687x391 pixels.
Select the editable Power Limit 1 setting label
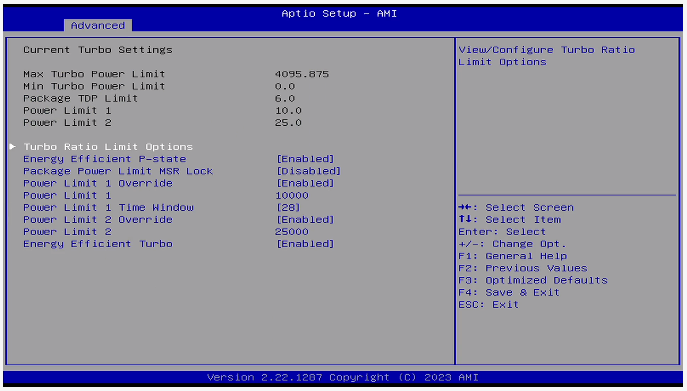click(x=67, y=196)
